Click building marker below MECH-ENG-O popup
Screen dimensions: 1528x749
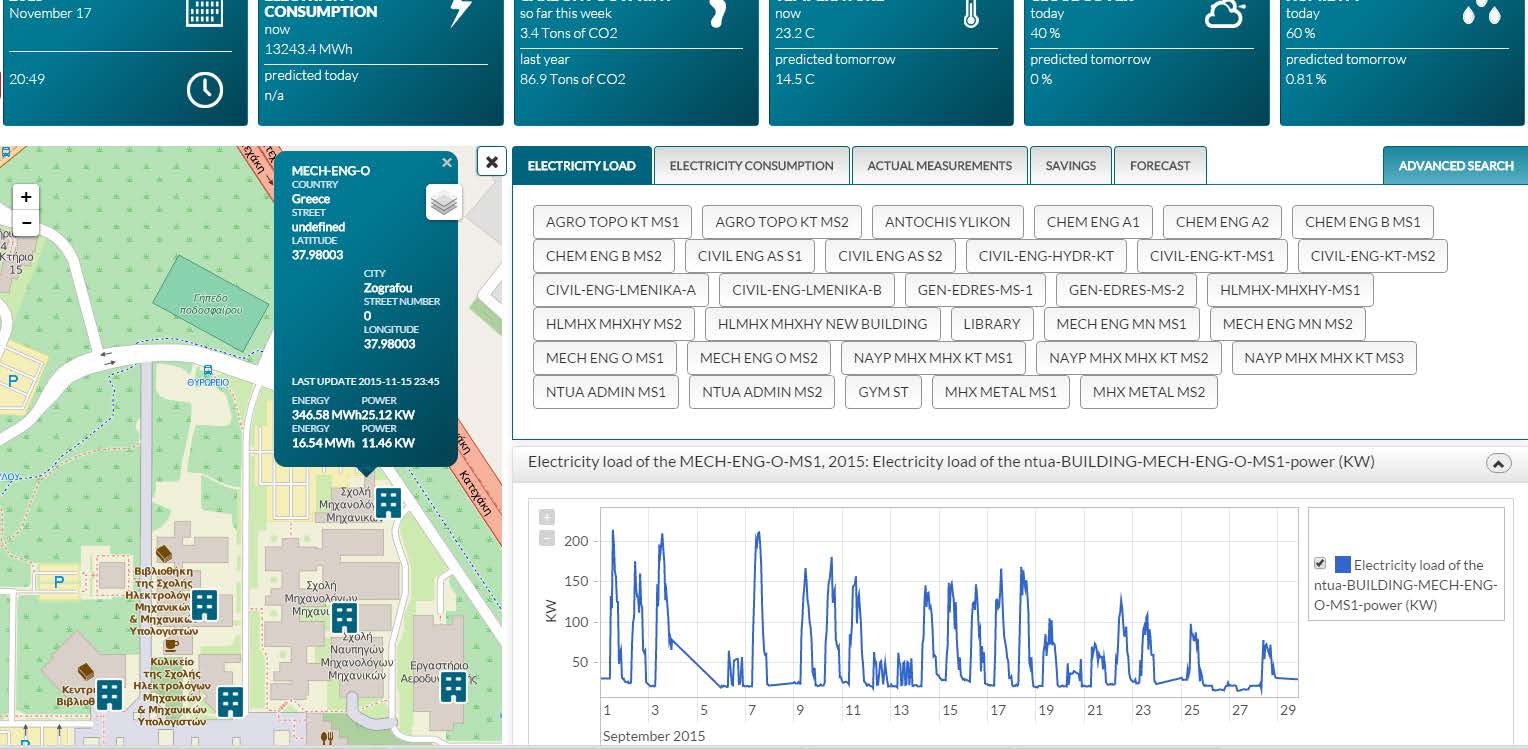(388, 503)
